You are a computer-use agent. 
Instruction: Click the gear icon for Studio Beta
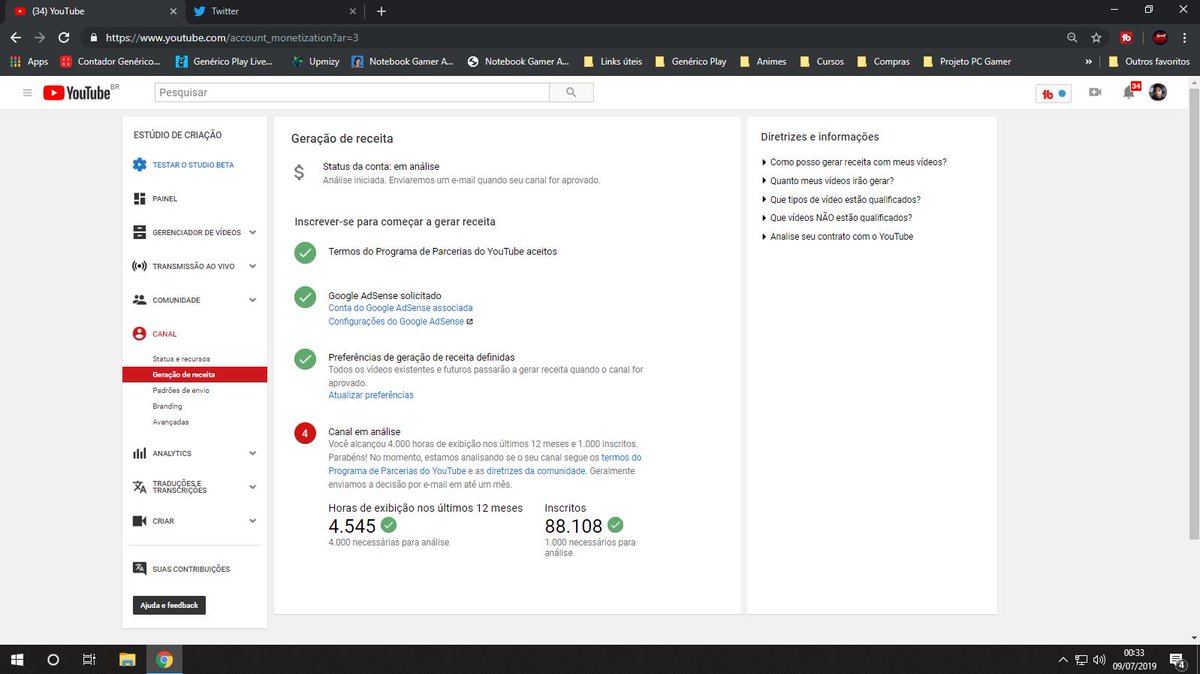pyautogui.click(x=140, y=164)
